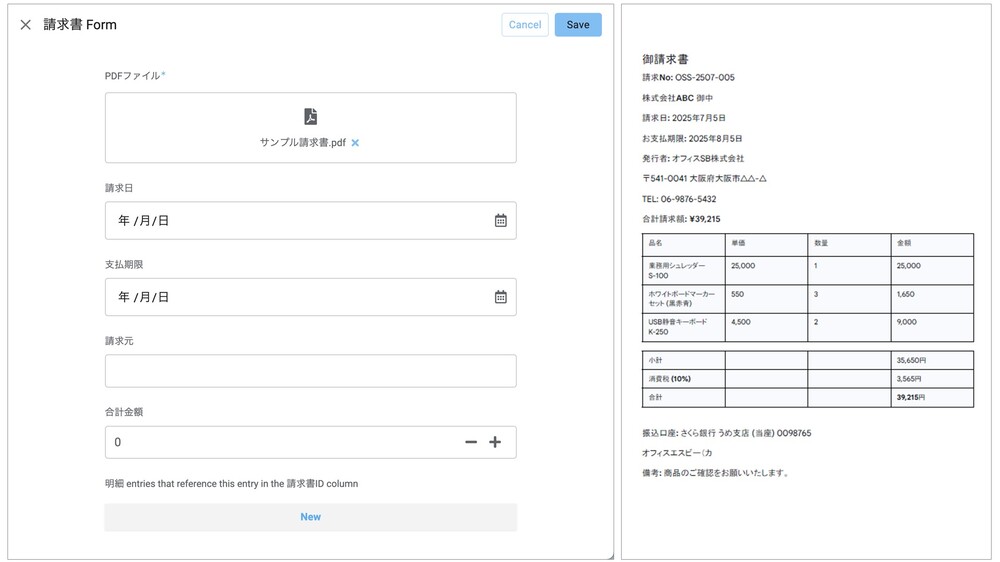1000x562 pixels.
Task: Click the PDF file icon in upload box
Action: (311, 117)
